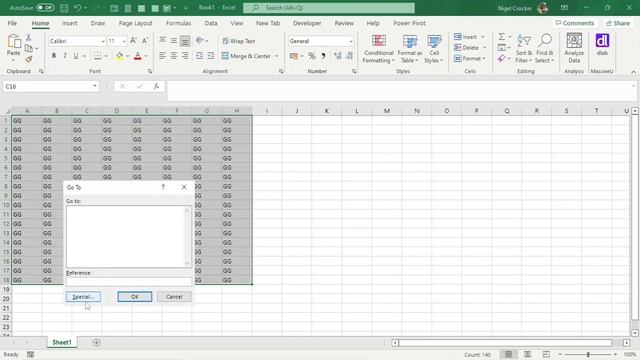Screen dimensions: 640x360
Task: Switch to the Page Layout tab
Action: [136, 23]
